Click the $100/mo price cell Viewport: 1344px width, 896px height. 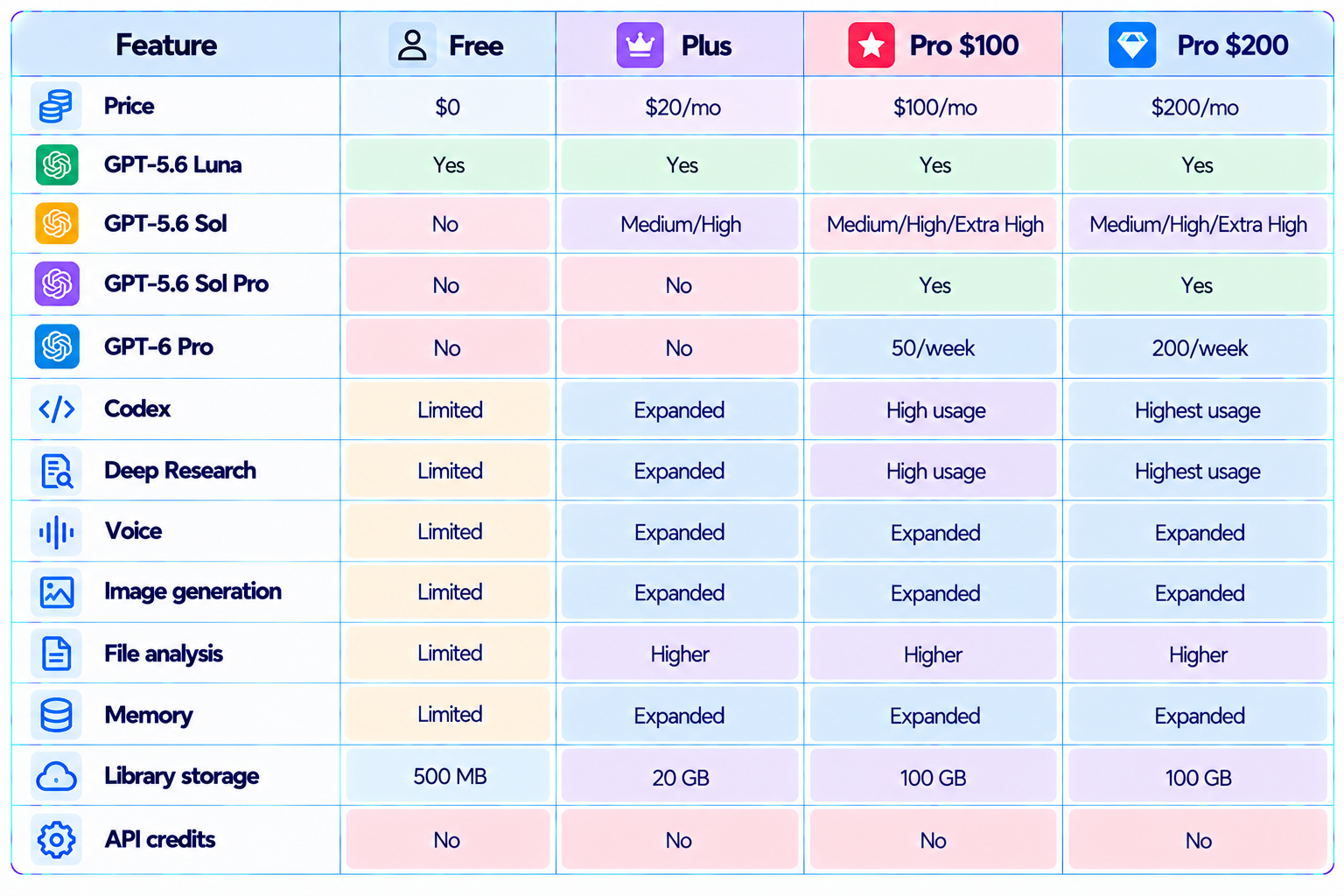click(934, 107)
